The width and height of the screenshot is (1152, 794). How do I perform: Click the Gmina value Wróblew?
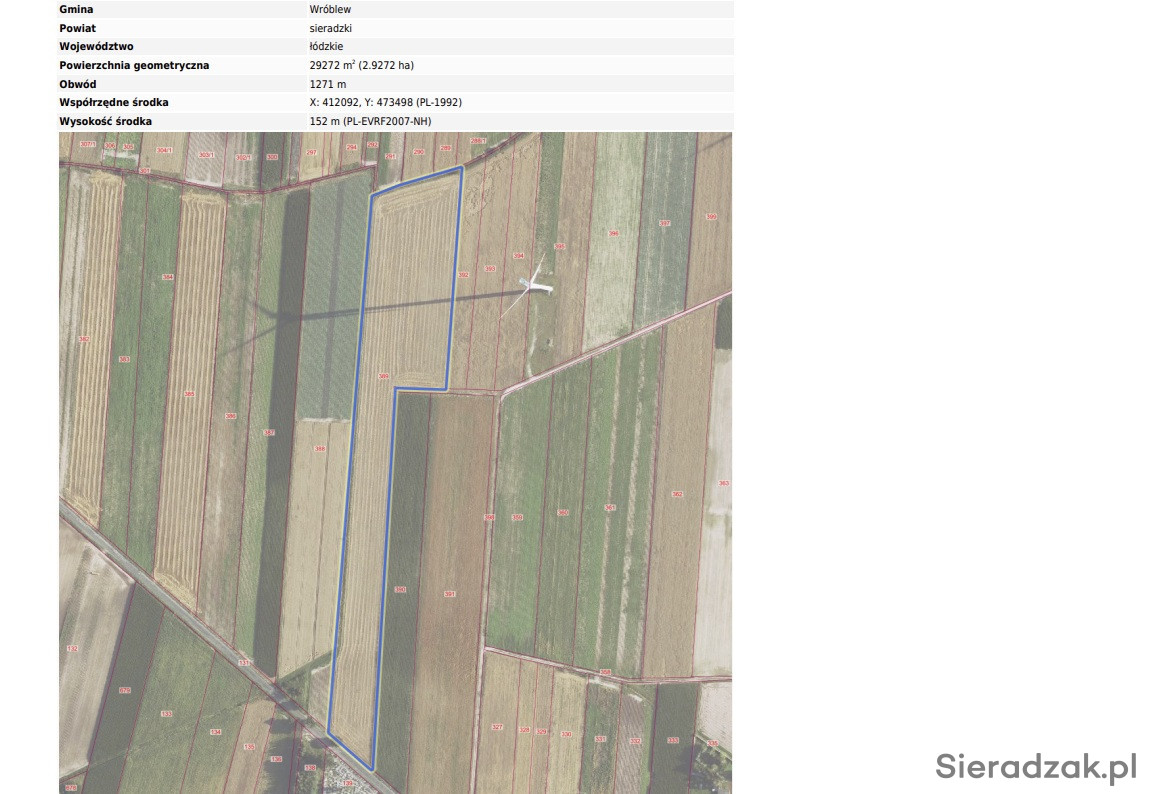pyautogui.click(x=330, y=9)
